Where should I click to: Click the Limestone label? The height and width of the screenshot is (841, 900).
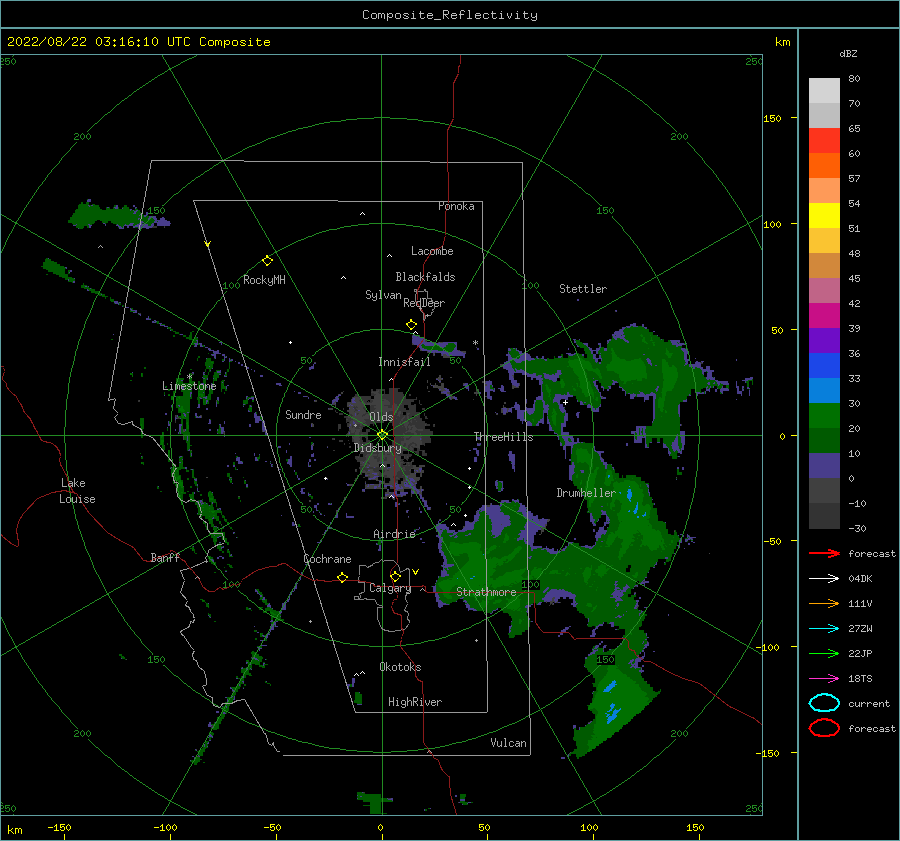click(189, 386)
